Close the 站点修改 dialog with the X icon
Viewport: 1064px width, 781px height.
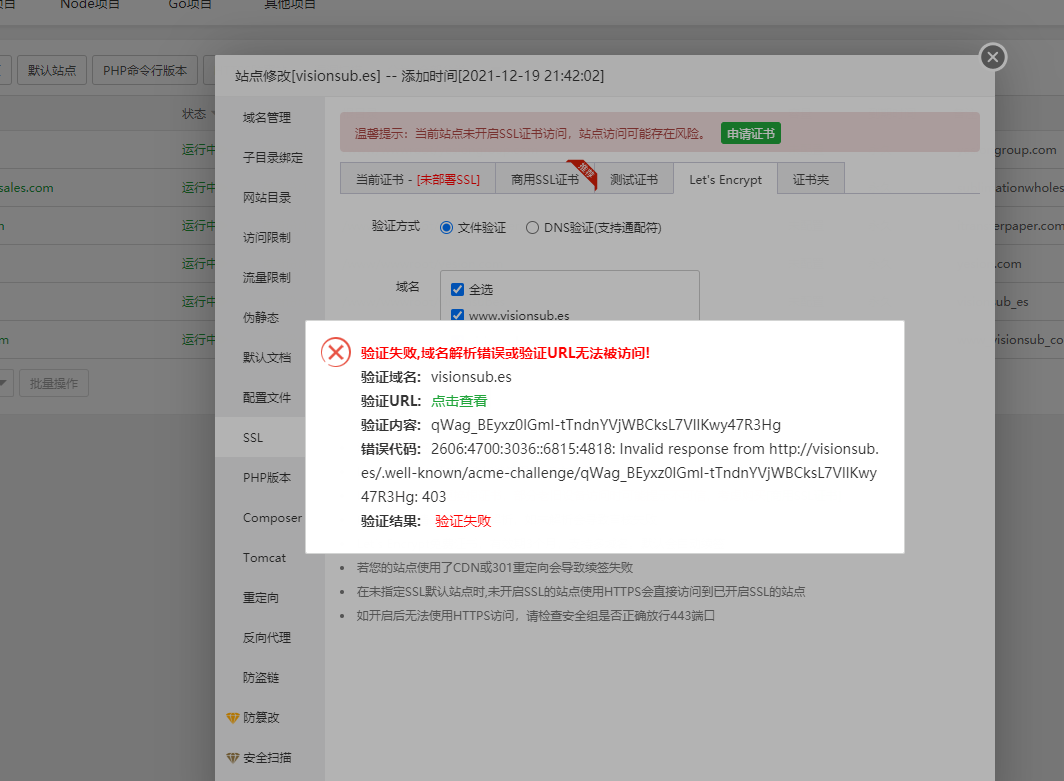(992, 57)
